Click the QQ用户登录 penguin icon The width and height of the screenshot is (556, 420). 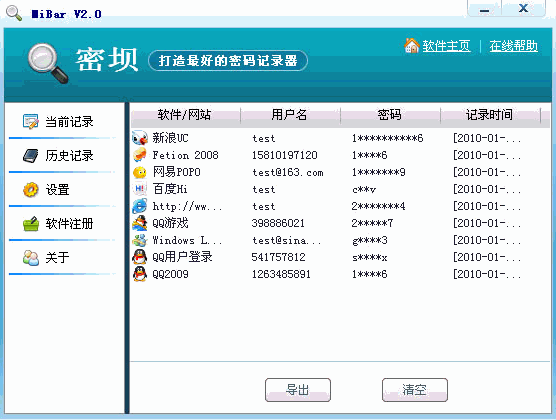click(140, 257)
